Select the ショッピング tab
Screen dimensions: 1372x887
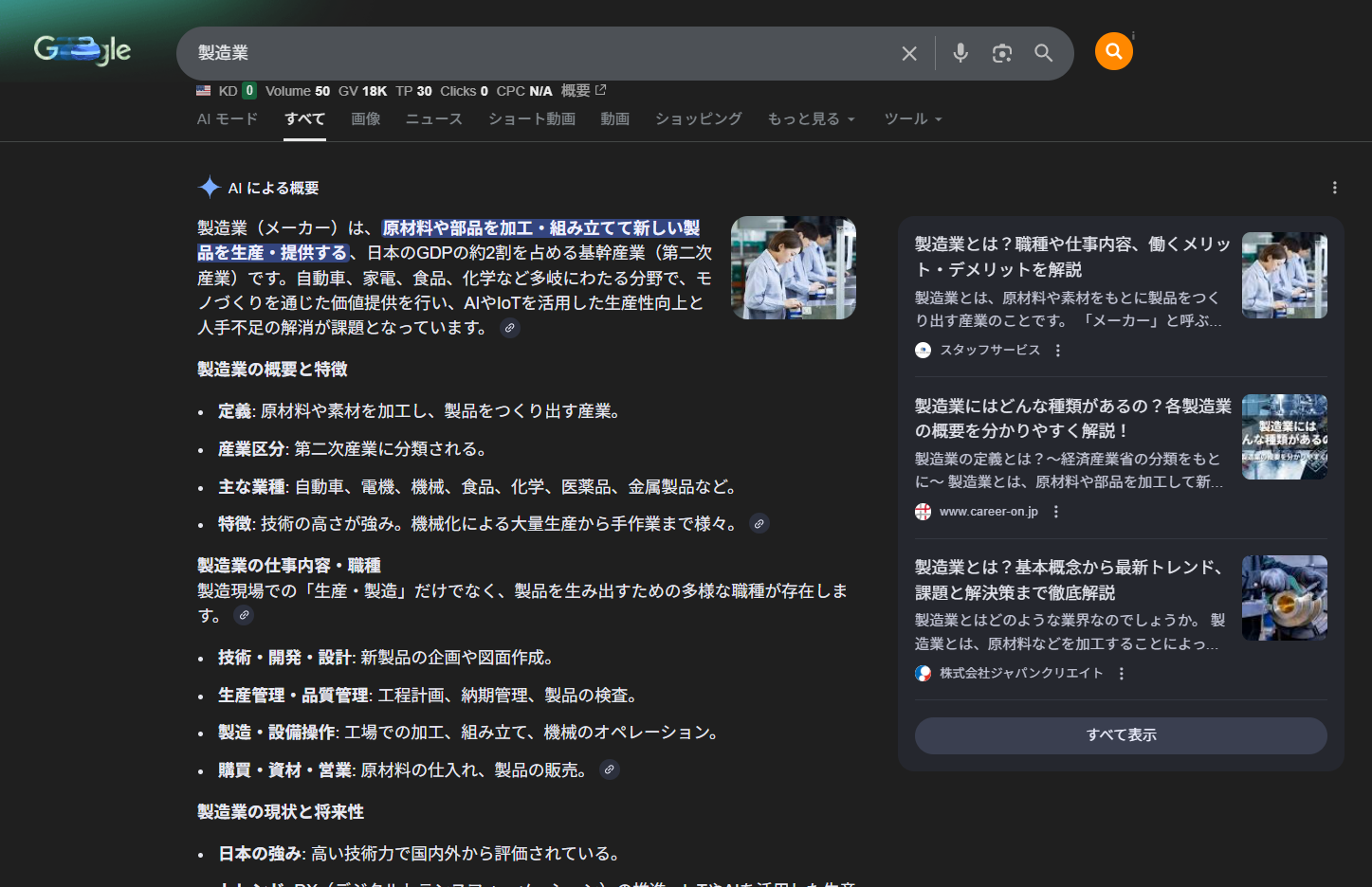click(x=698, y=118)
